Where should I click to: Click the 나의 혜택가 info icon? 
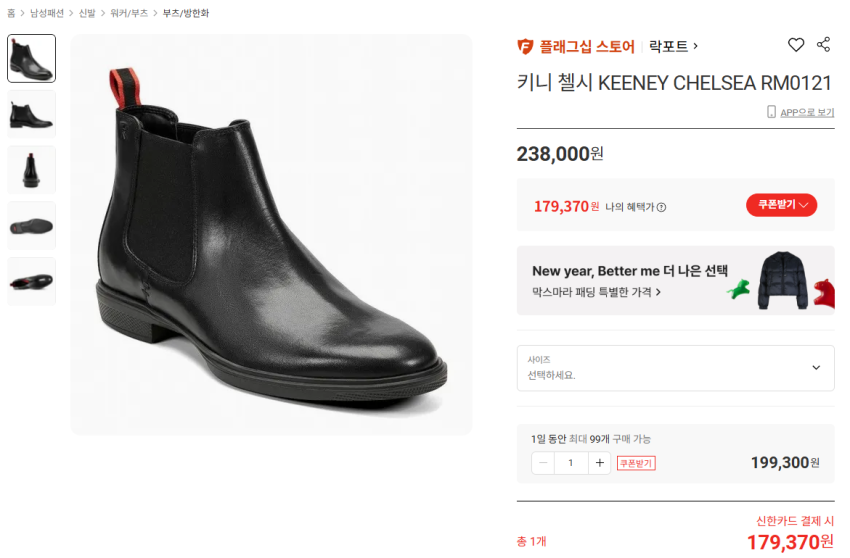(661, 207)
